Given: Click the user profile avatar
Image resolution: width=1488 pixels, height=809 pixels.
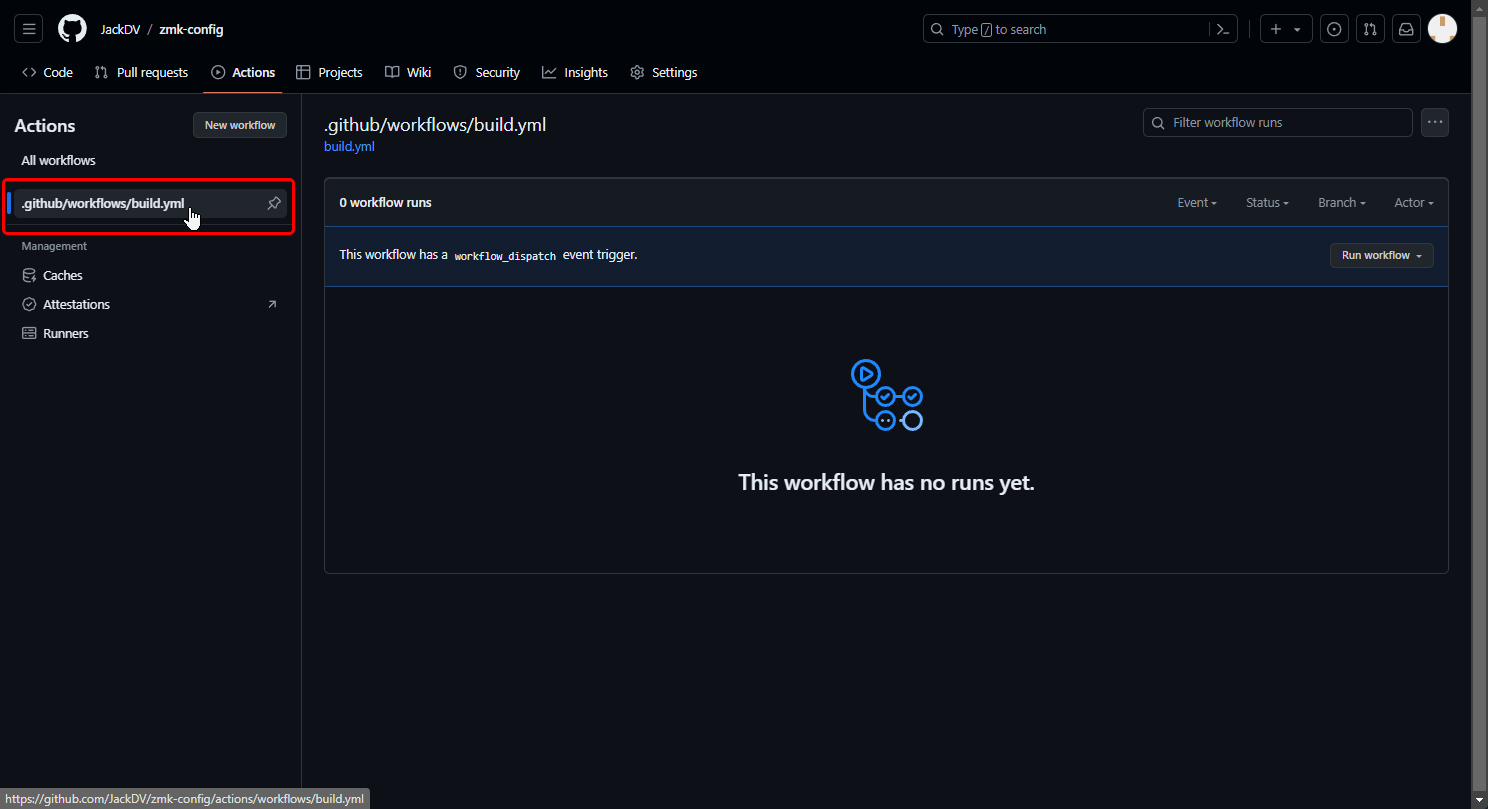Looking at the screenshot, I should point(1442,29).
